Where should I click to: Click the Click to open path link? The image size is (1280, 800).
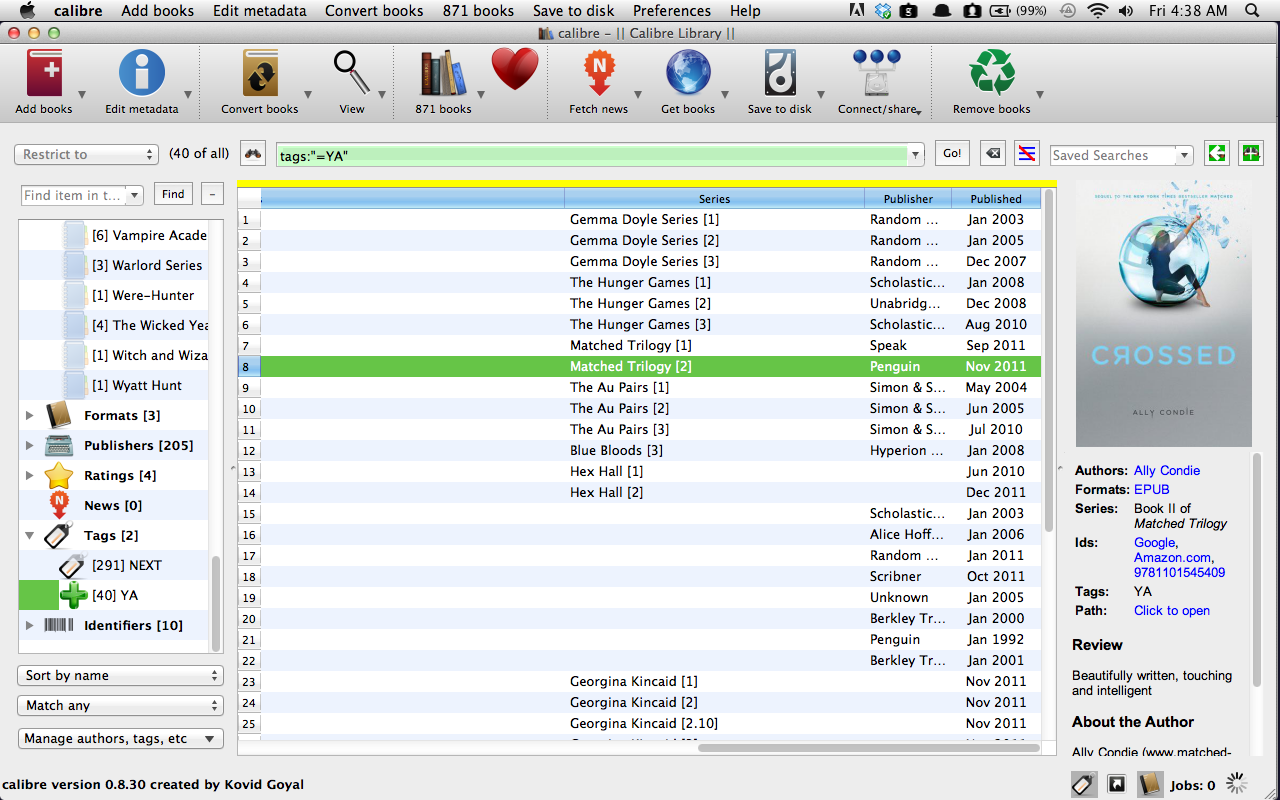[x=1172, y=610]
